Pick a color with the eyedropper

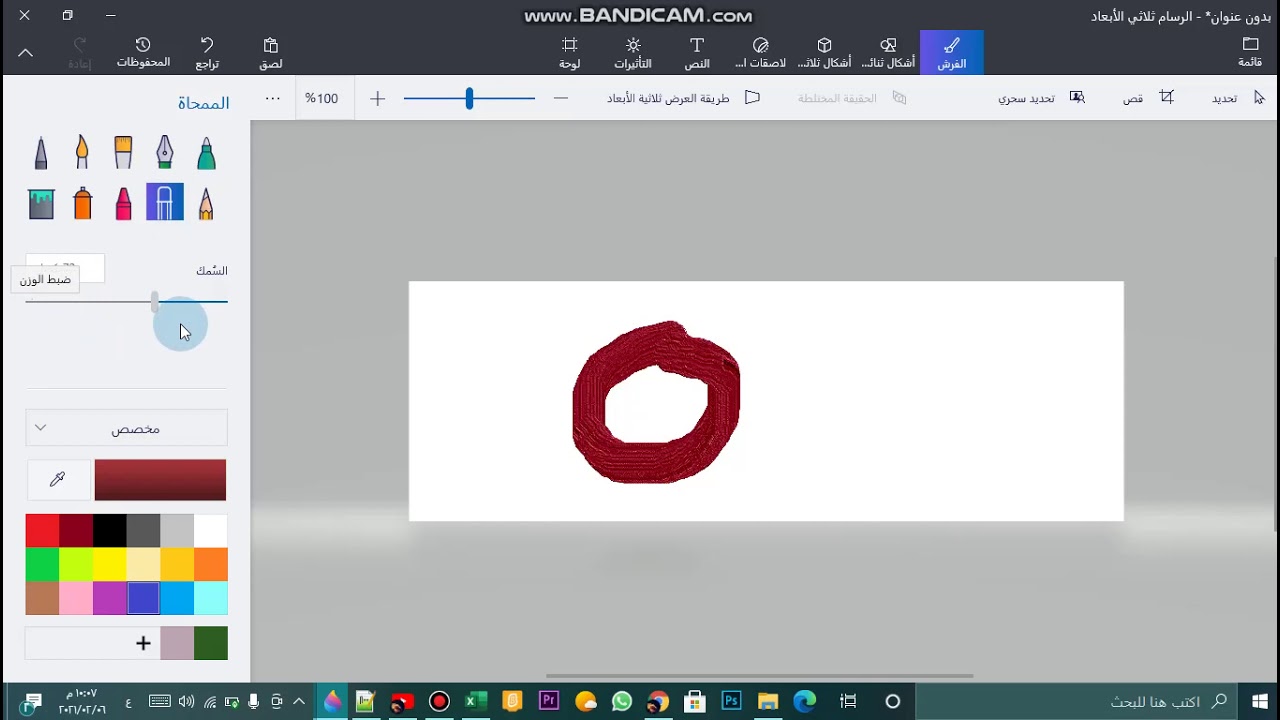click(57, 480)
